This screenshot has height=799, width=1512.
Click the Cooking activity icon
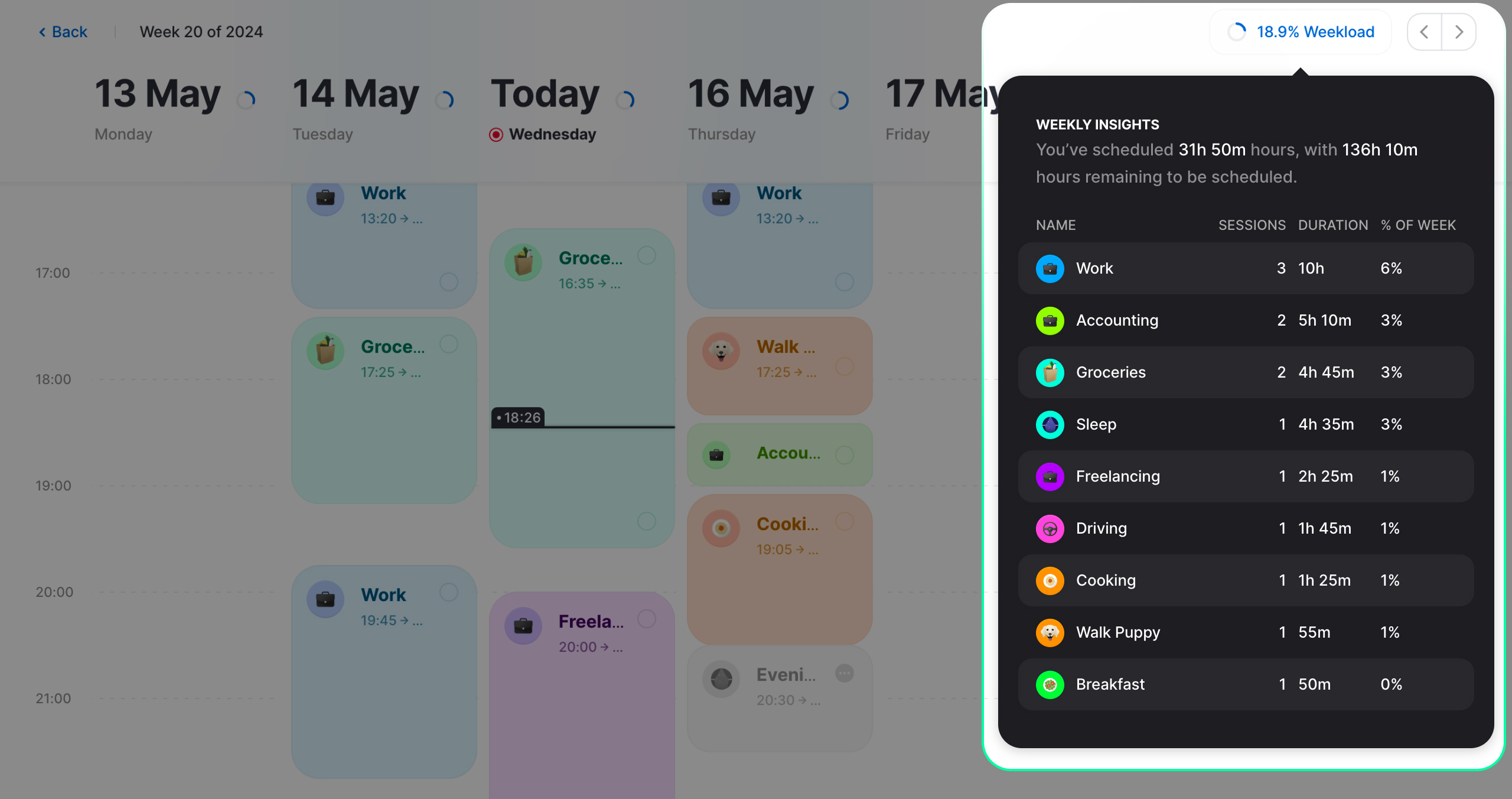coord(1050,580)
